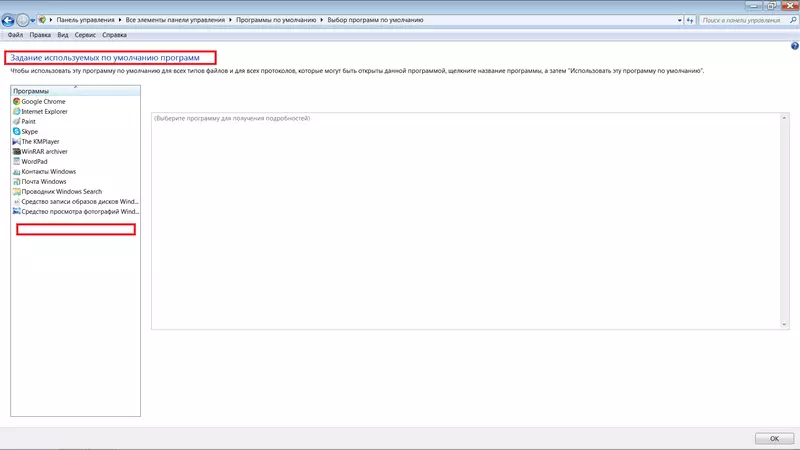Screen dimensions: 800x450
Task: Click Выбор программ по умолчанию breadcrumb
Action: 375,20
